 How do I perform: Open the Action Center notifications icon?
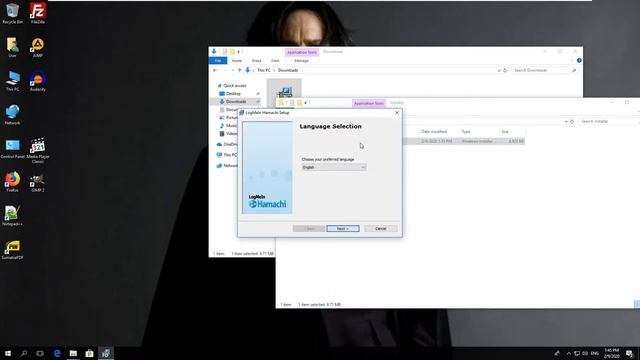[629, 353]
